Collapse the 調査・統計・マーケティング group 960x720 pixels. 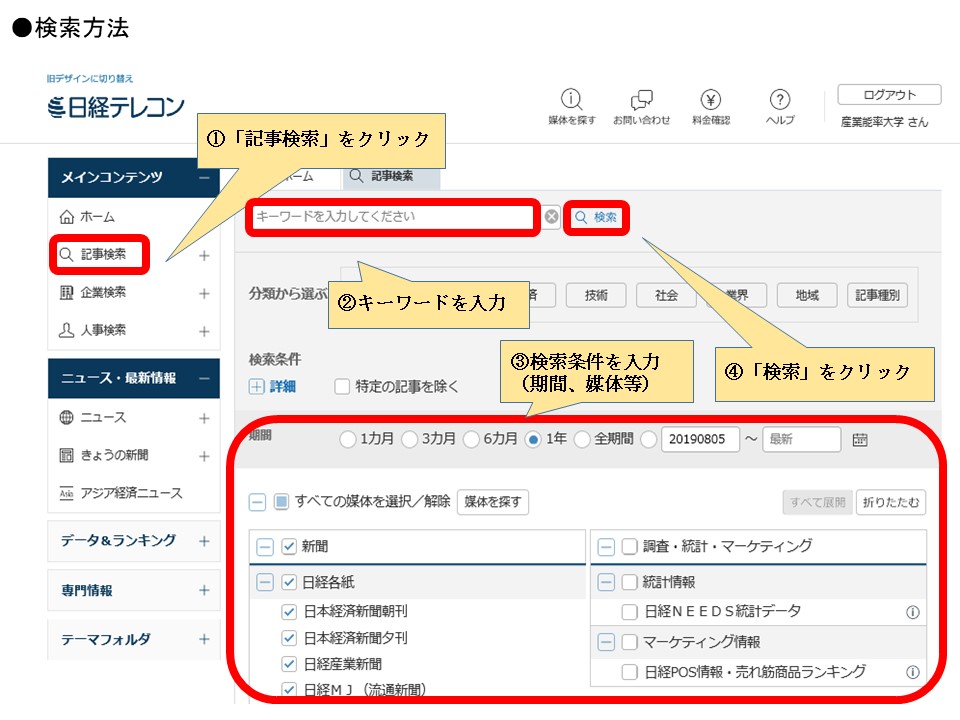point(606,547)
